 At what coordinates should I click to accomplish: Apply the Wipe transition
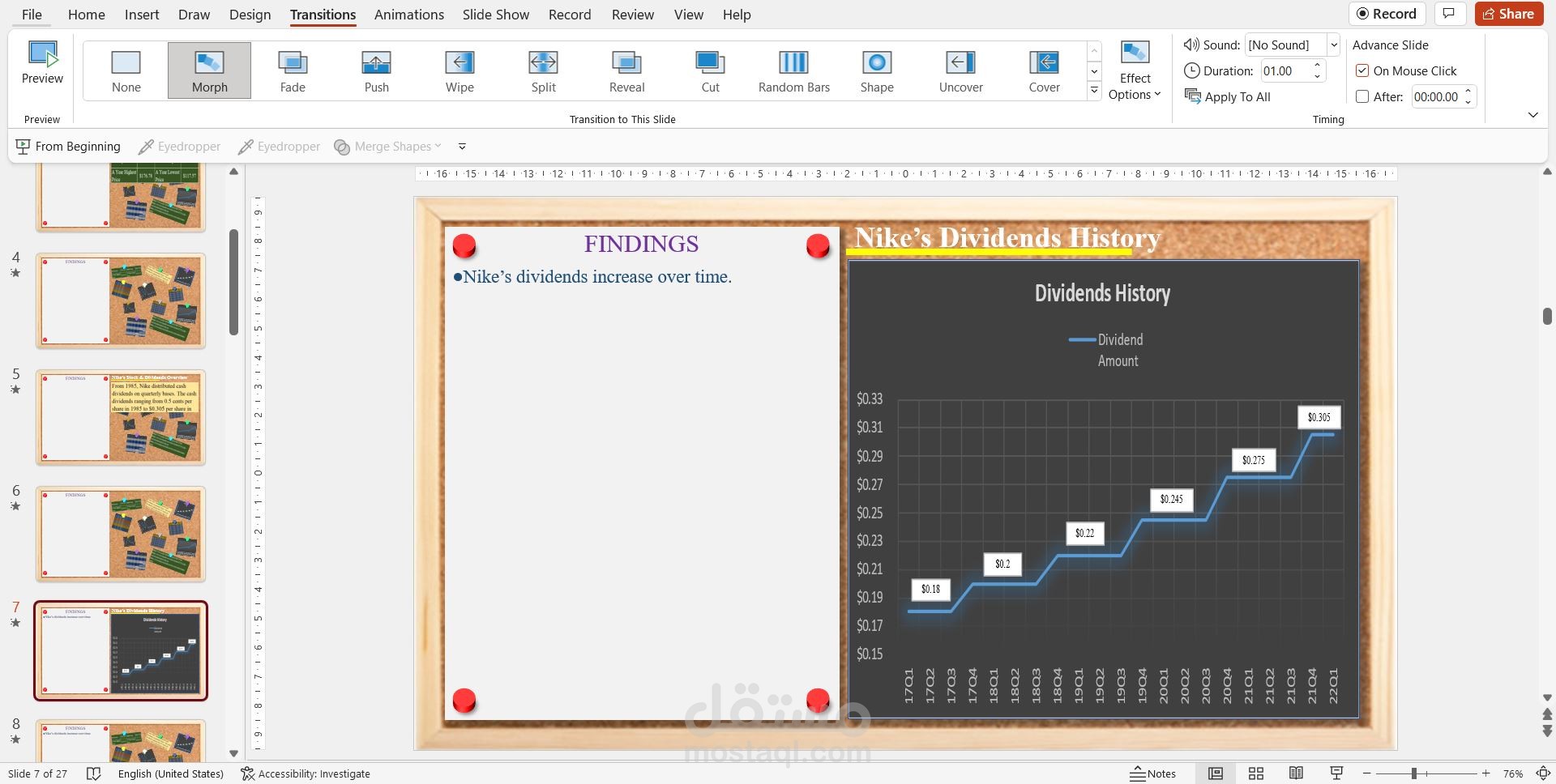(460, 71)
